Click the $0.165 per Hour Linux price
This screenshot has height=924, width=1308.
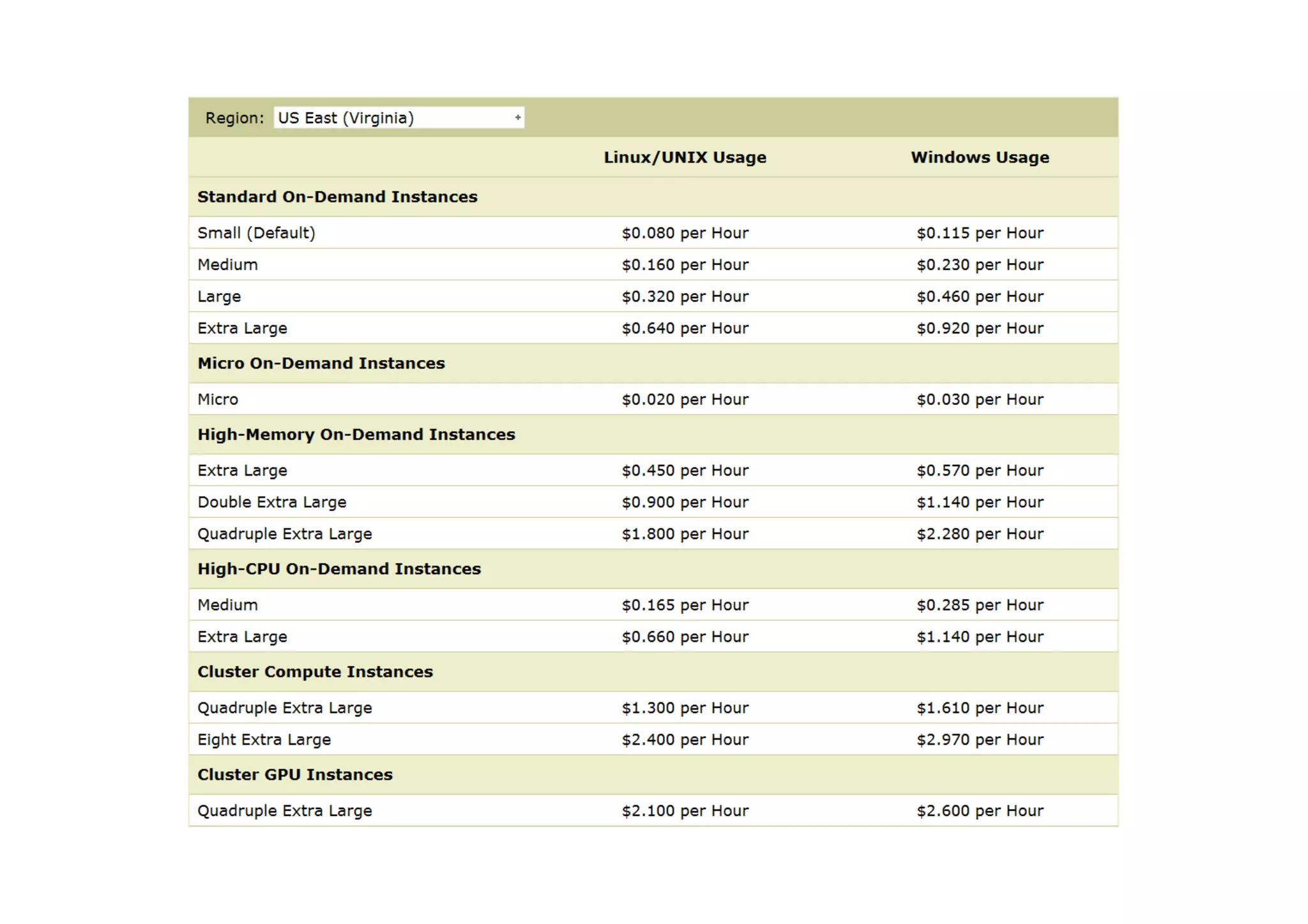[x=685, y=605]
